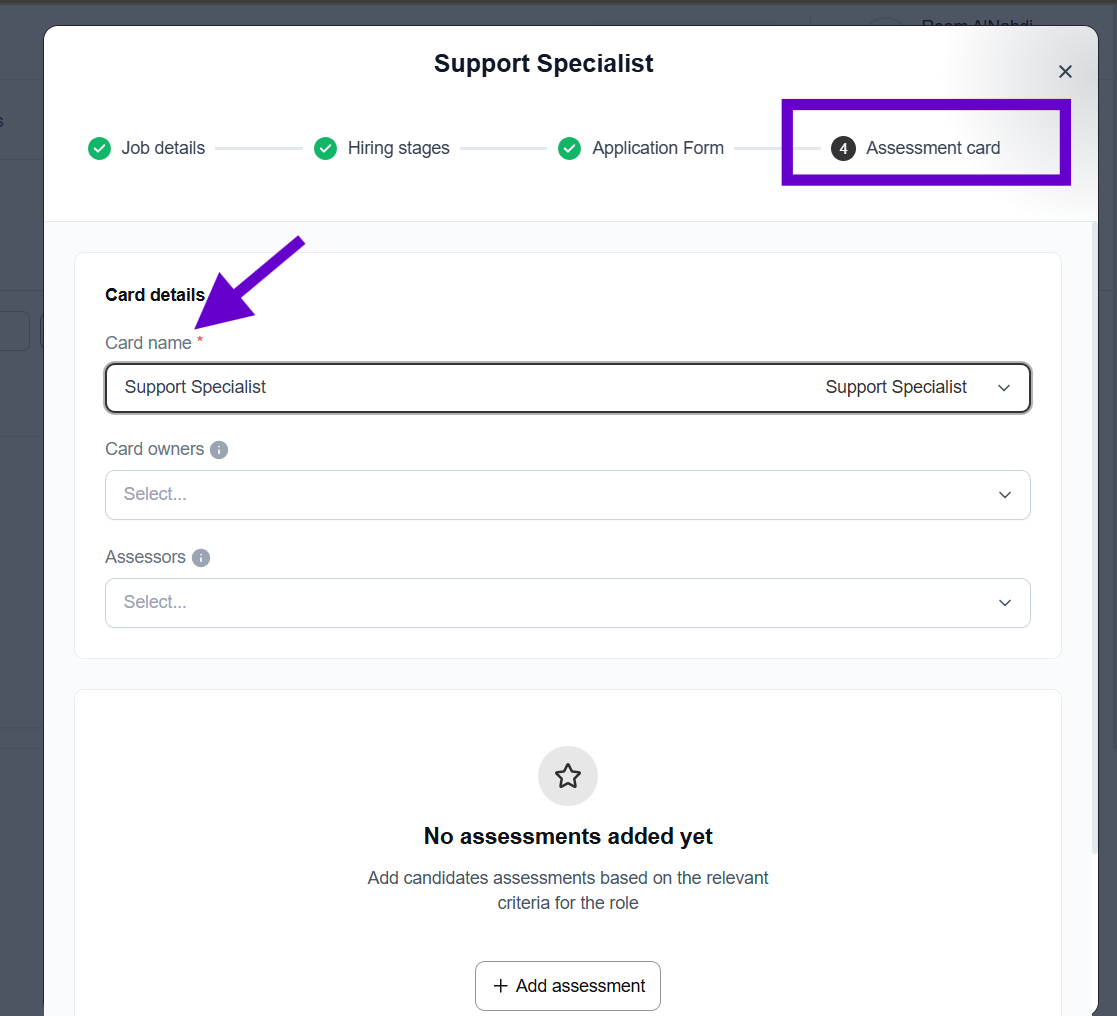
Task: Select the Assessment card step
Action: tap(932, 148)
